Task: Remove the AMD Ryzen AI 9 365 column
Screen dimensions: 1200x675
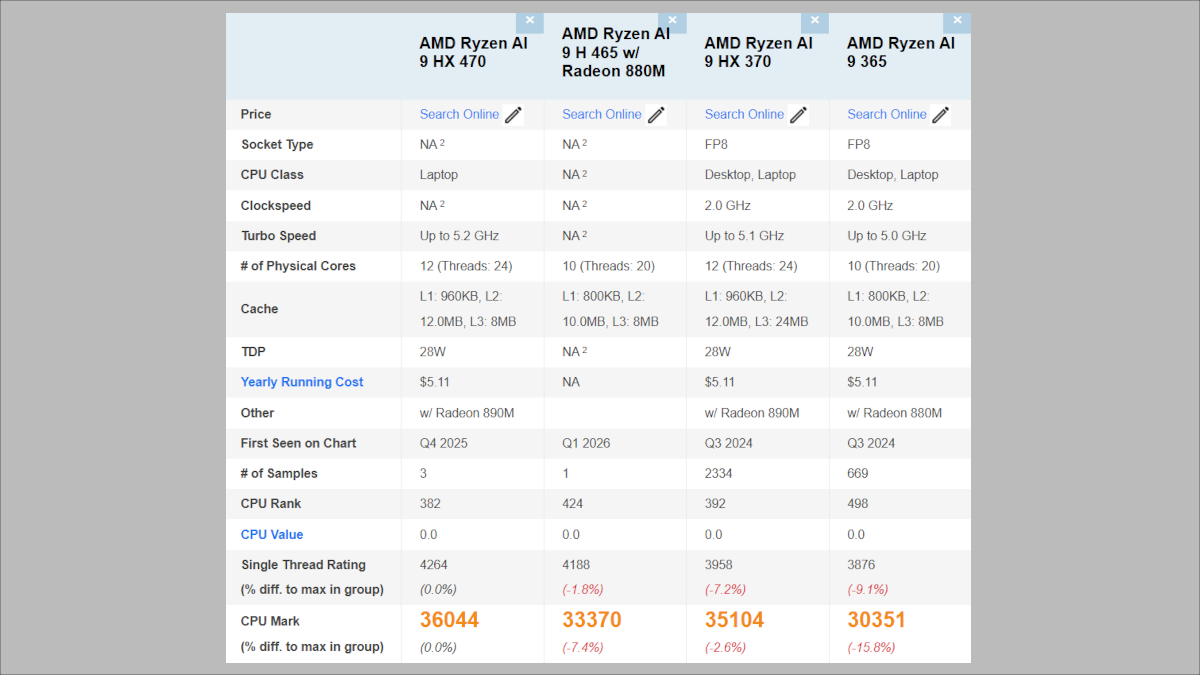Action: coord(957,21)
